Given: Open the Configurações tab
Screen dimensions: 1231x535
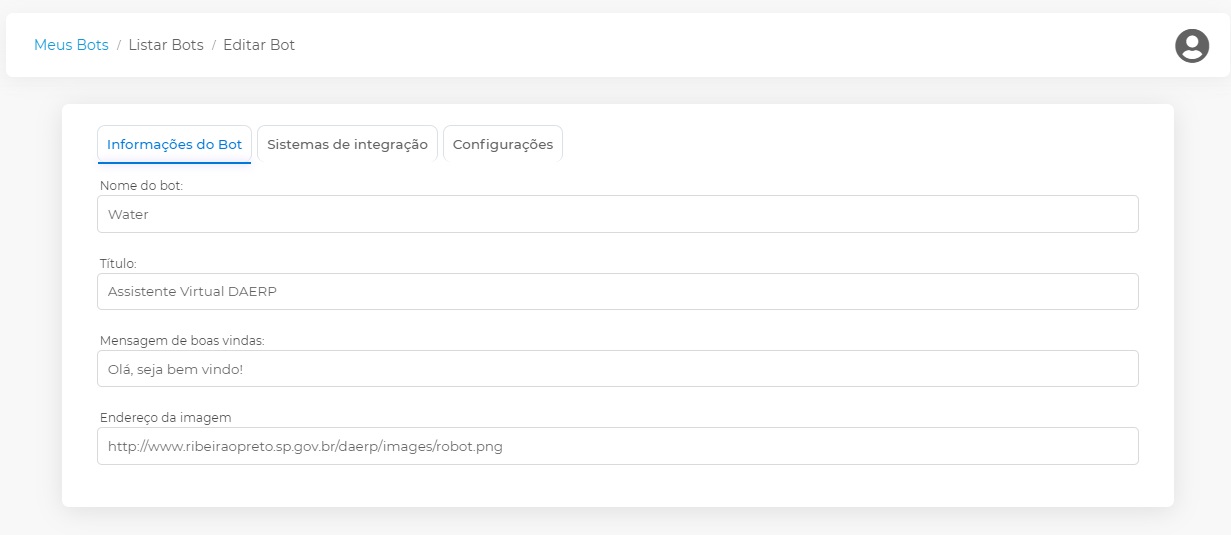Looking at the screenshot, I should coord(502,144).
